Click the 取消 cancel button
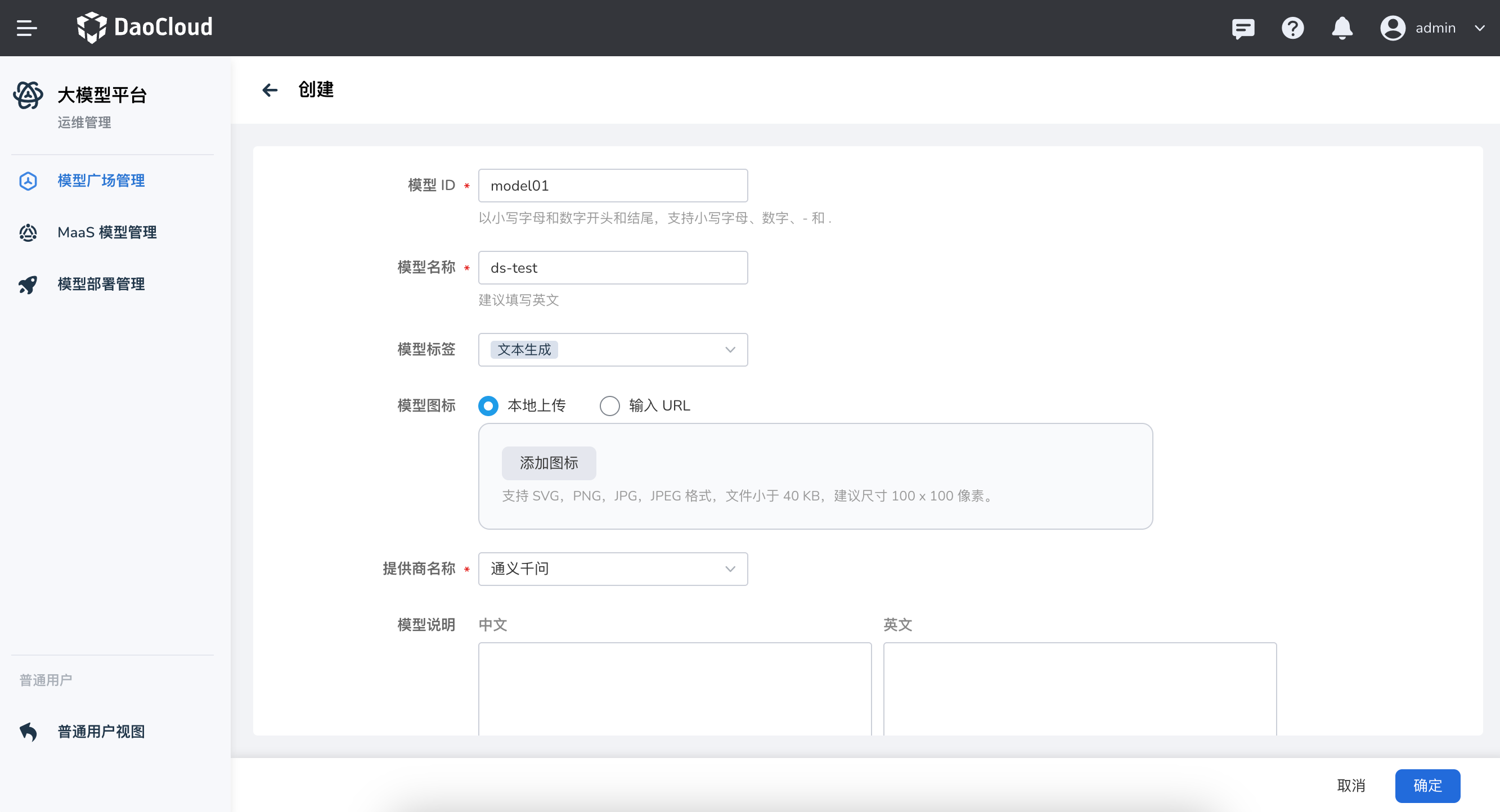Screen dimensions: 1500x812 1351,785
